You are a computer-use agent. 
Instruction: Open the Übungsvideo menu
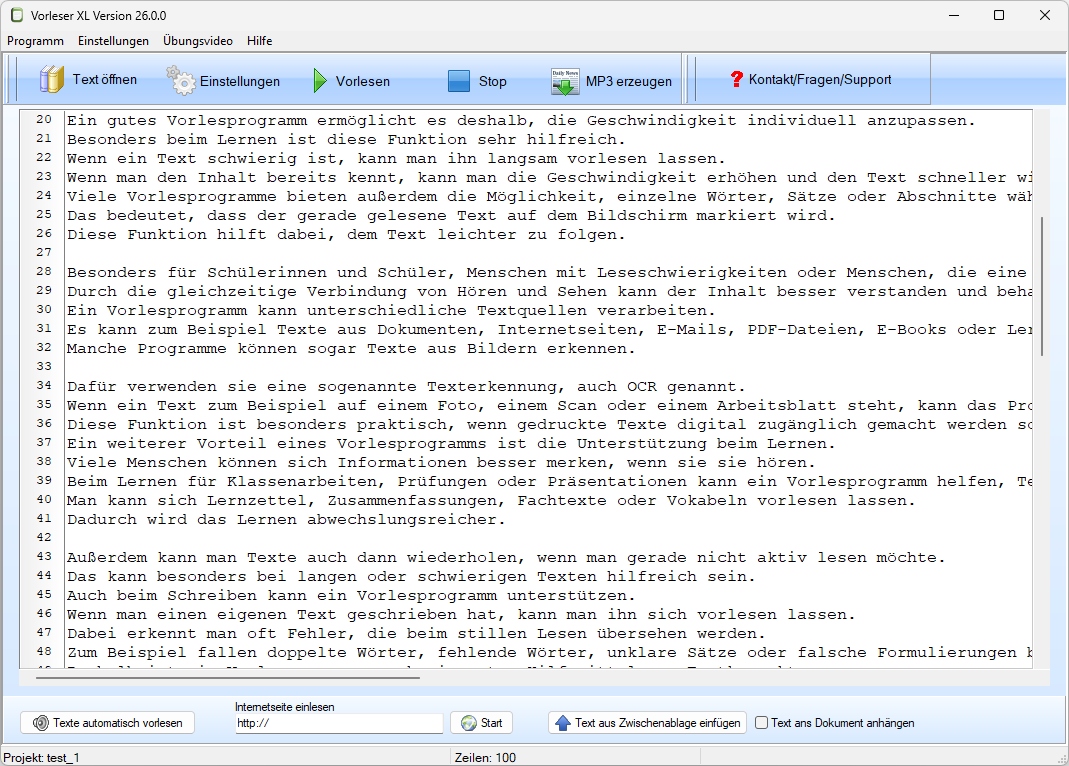[198, 41]
